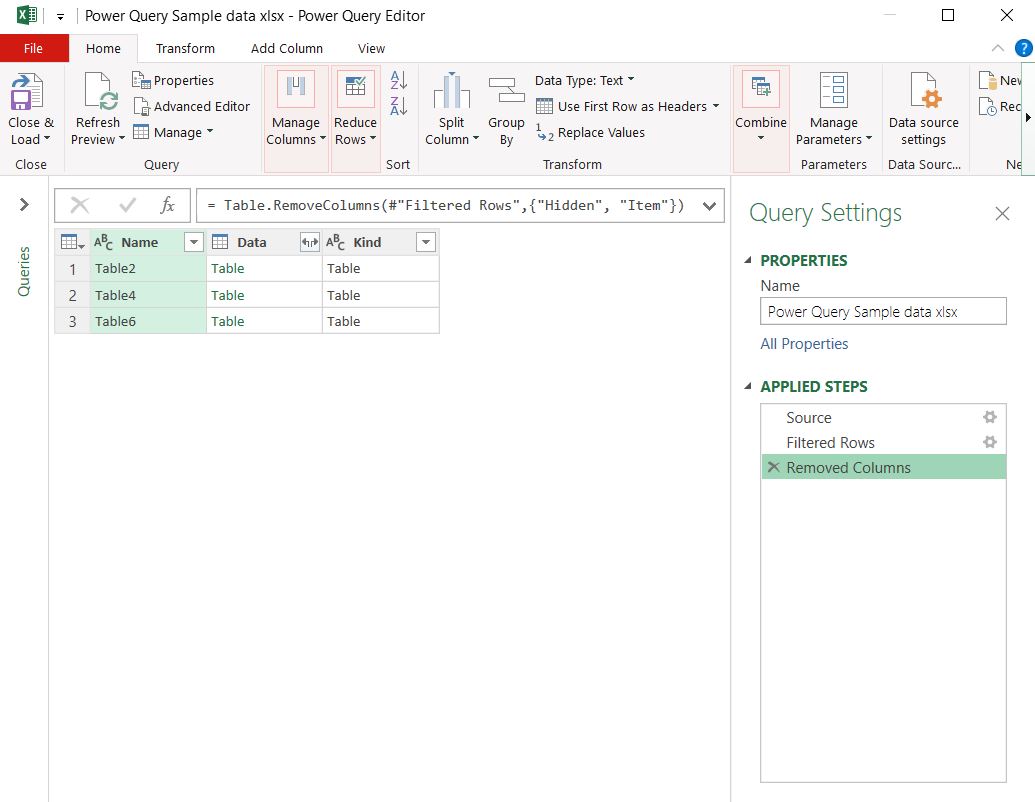Image resolution: width=1035 pixels, height=802 pixels.
Task: Switch to the Home tab
Action: point(103,48)
